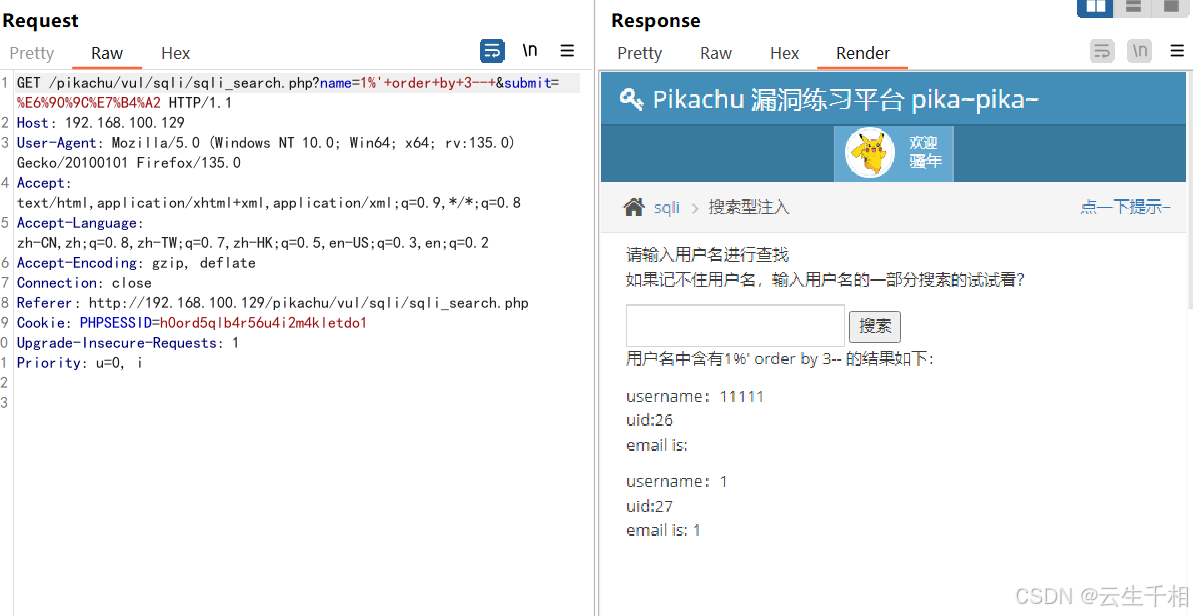
Task: Open the sqli breadcrumb link
Action: click(666, 208)
